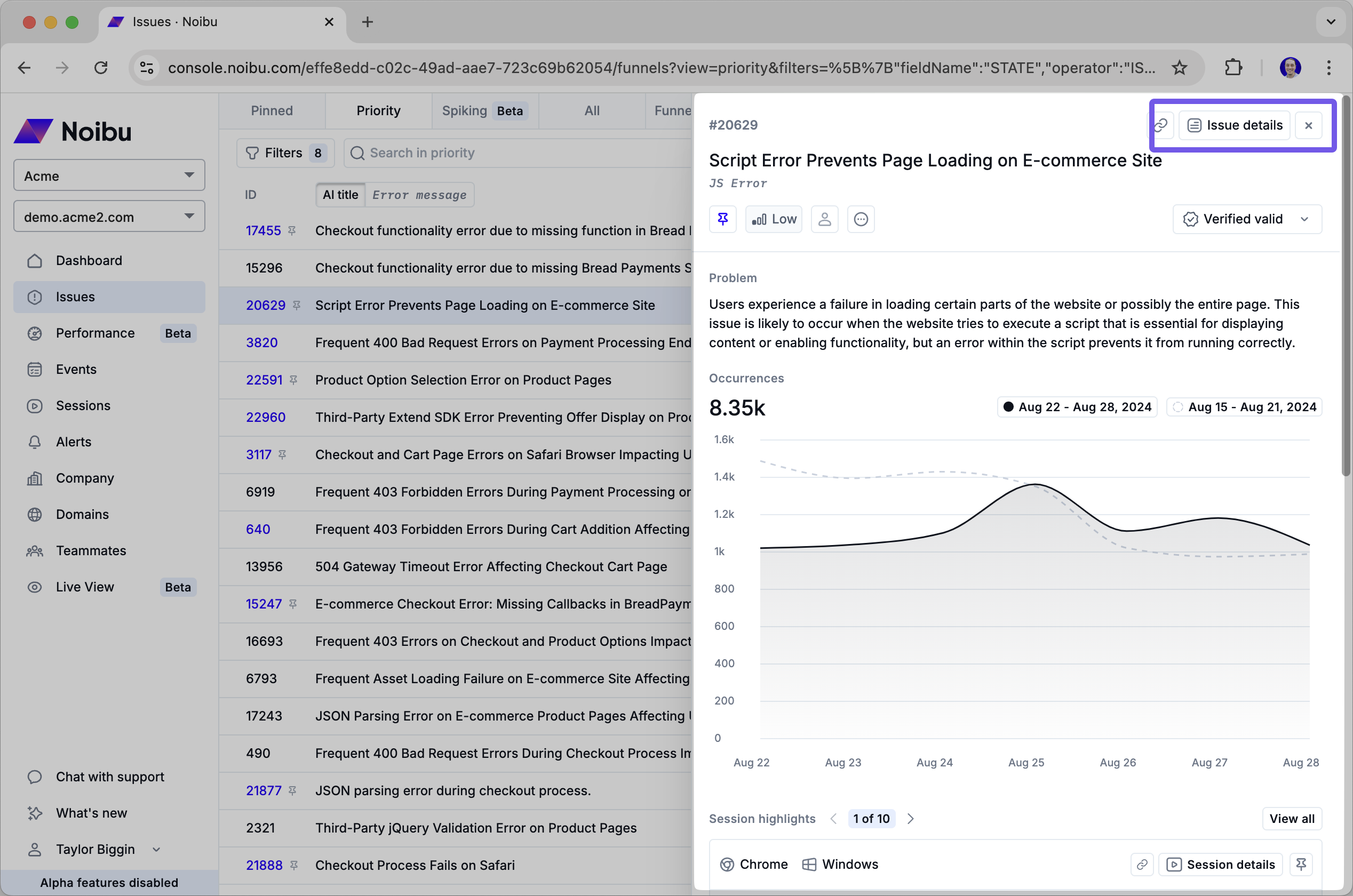1353x896 pixels.
Task: Expand the Verified valid status dropdown
Action: pyautogui.click(x=1247, y=219)
